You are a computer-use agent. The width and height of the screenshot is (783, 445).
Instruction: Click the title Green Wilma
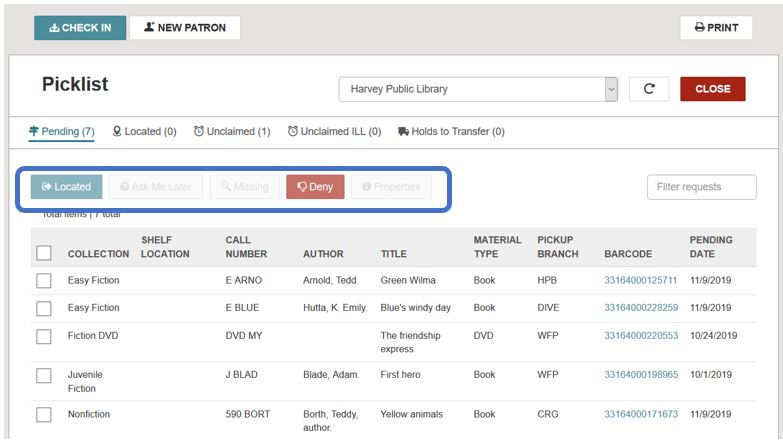point(408,280)
